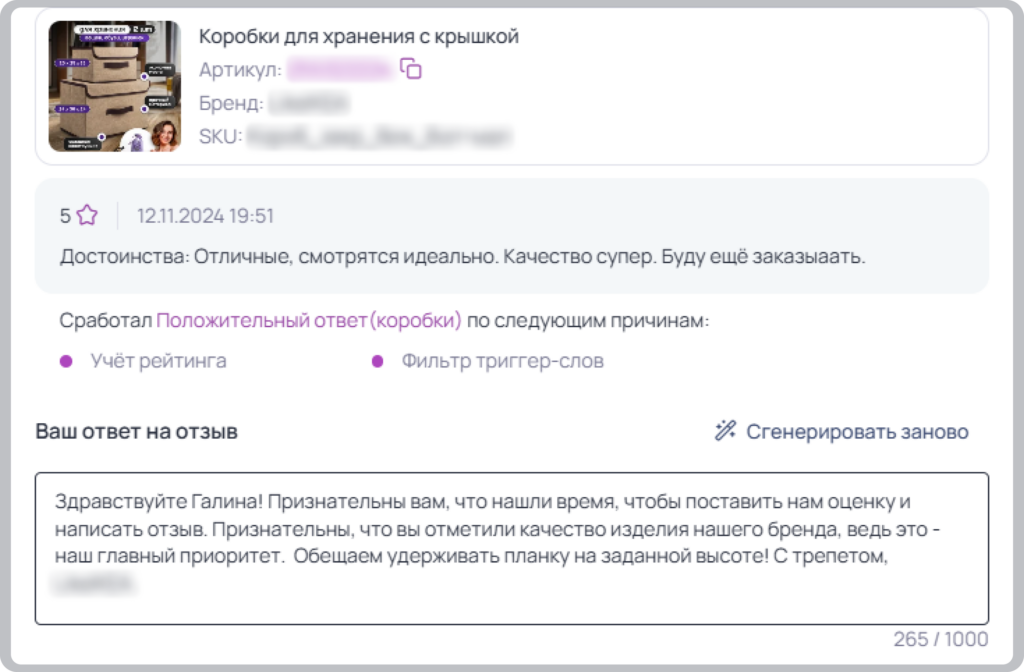Click the blurred article number value
1024x672 pixels.
click(x=340, y=69)
